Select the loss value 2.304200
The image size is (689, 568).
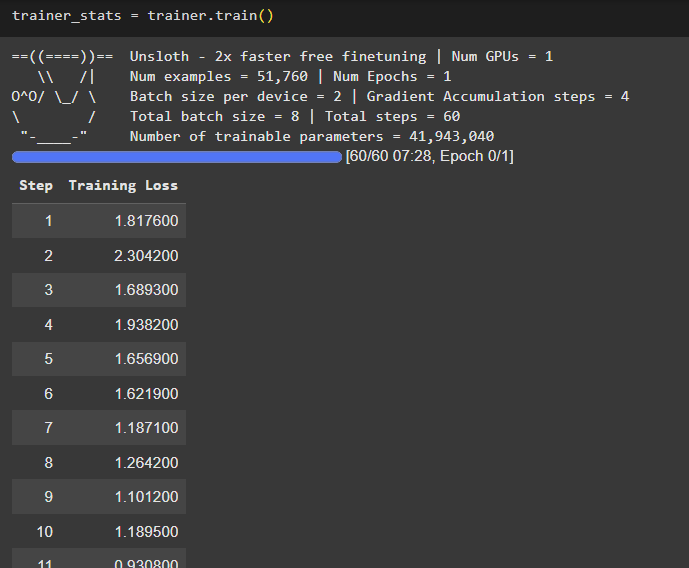pyautogui.click(x=146, y=256)
